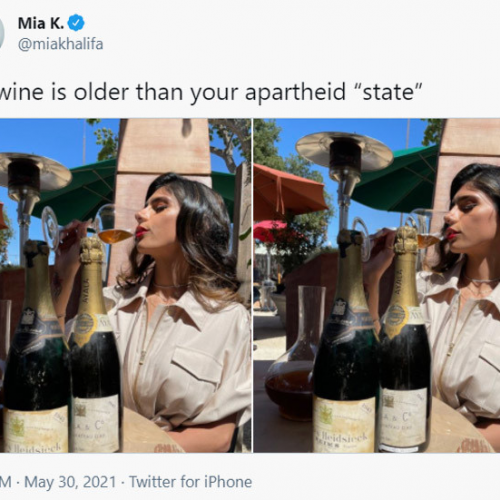Open the Mia K. display name
The width and height of the screenshot is (500, 500).
click(x=41, y=23)
